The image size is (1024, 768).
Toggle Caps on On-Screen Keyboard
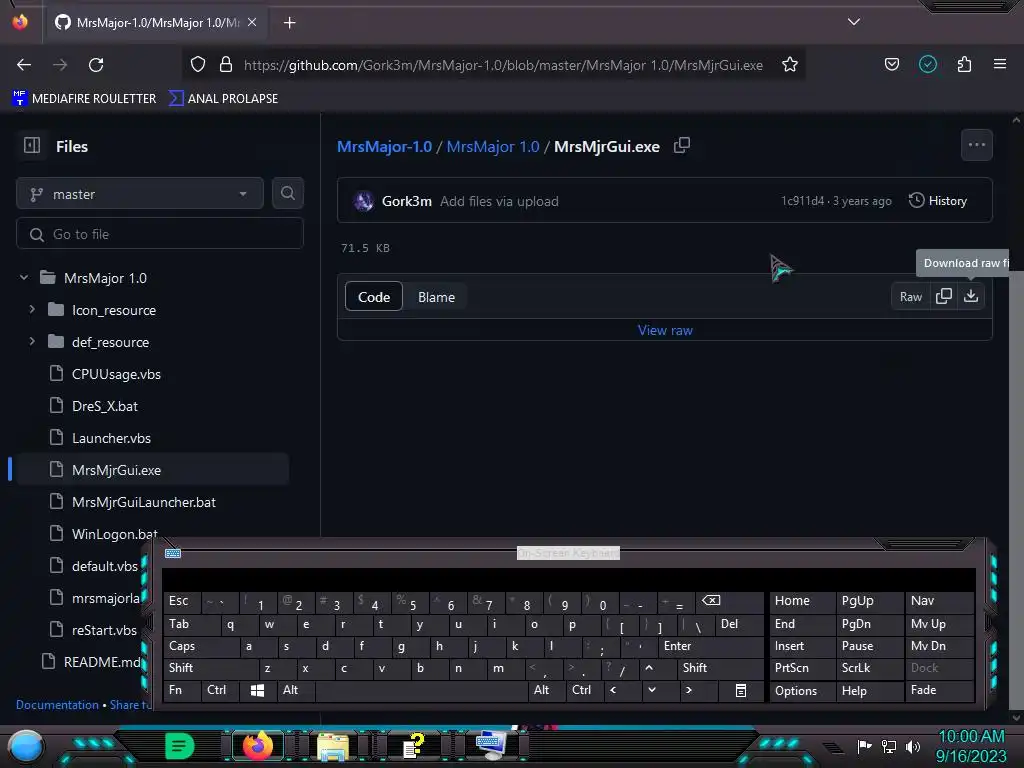200,646
